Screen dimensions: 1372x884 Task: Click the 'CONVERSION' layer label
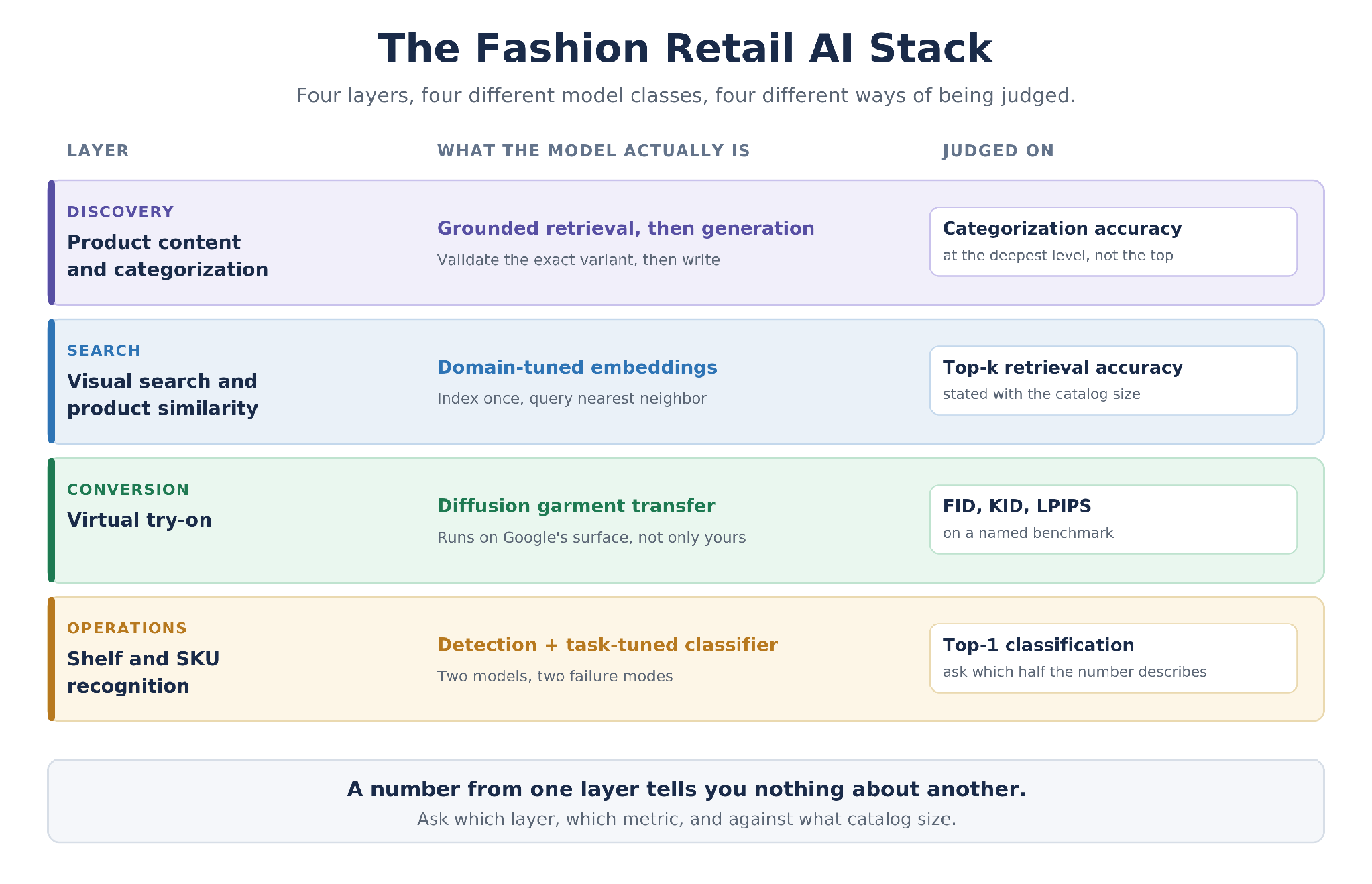pyautogui.click(x=128, y=490)
